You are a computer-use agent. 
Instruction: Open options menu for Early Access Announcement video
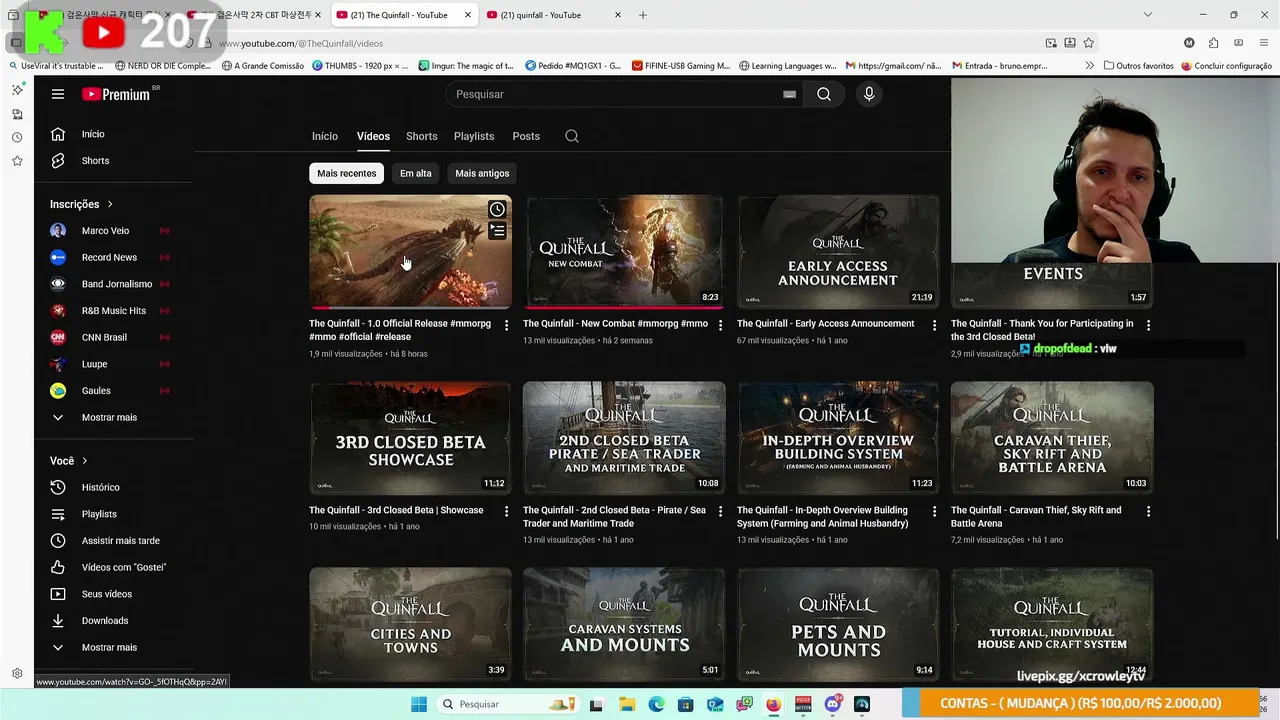coord(934,325)
